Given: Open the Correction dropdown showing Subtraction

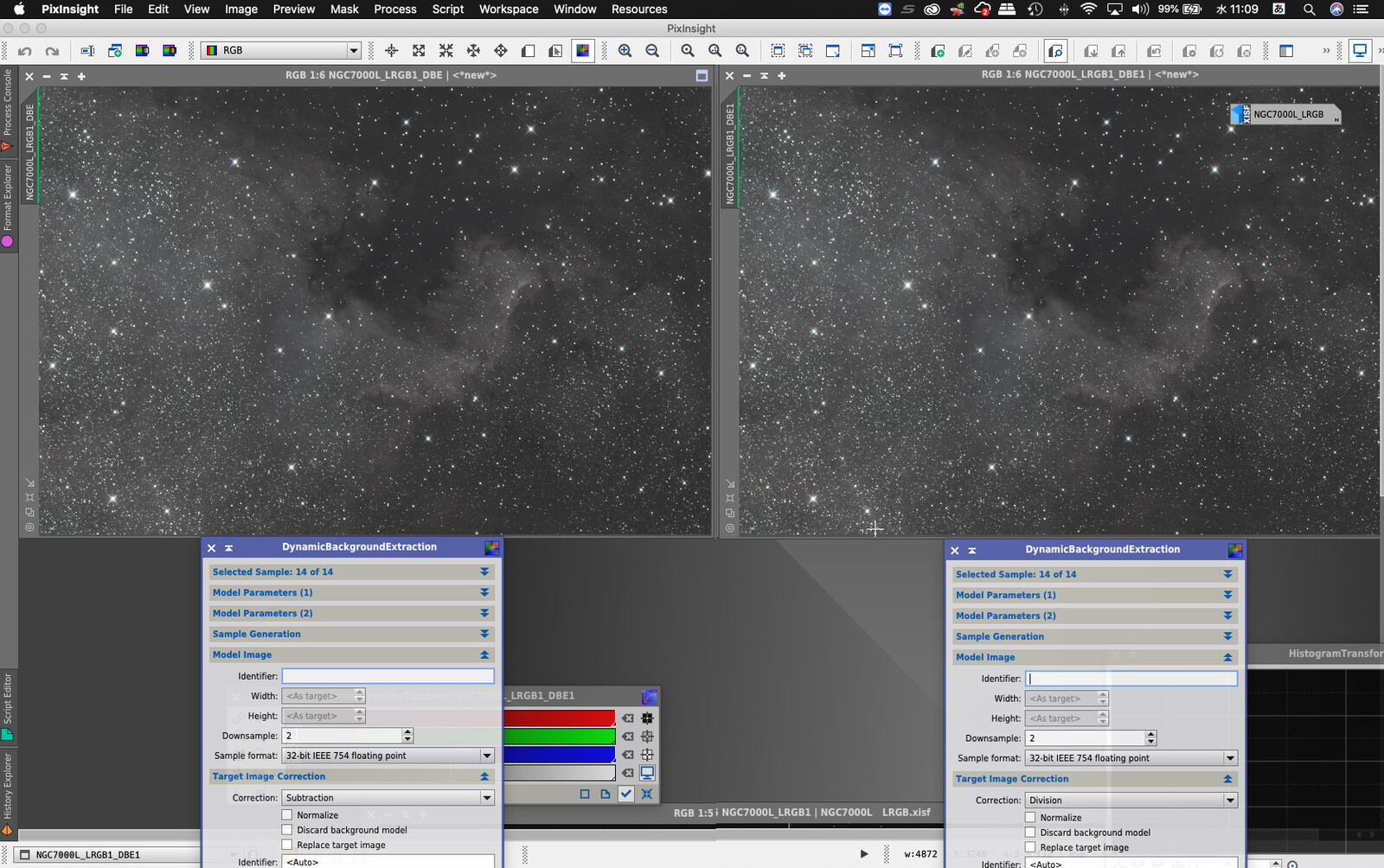Looking at the screenshot, I should 388,798.
